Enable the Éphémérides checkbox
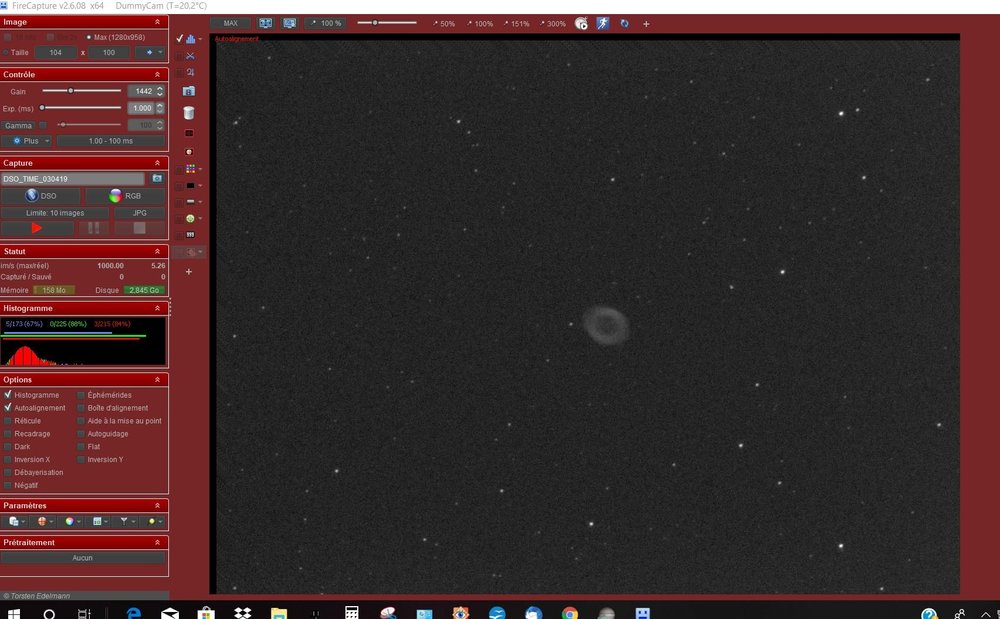The height and width of the screenshot is (619, 1000). [x=81, y=395]
